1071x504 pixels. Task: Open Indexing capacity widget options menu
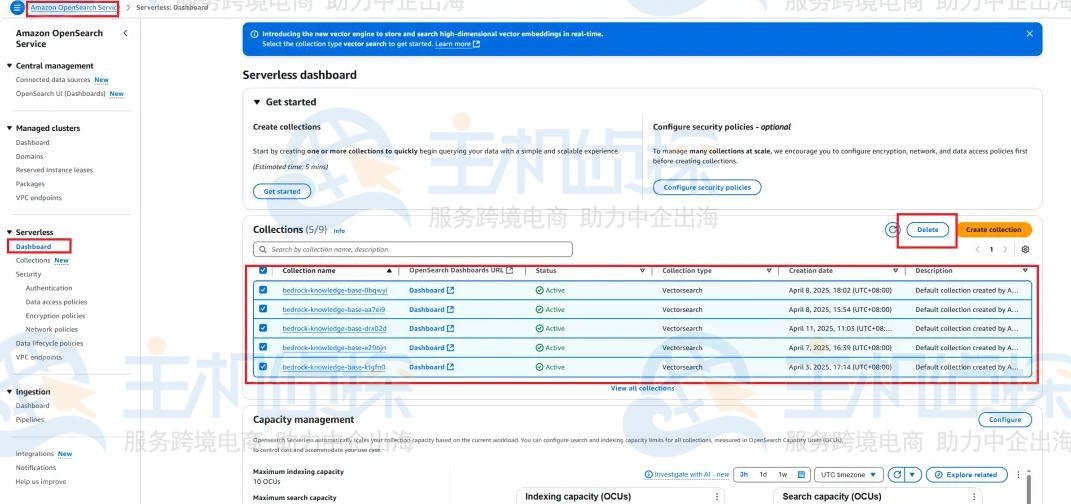tap(716, 496)
